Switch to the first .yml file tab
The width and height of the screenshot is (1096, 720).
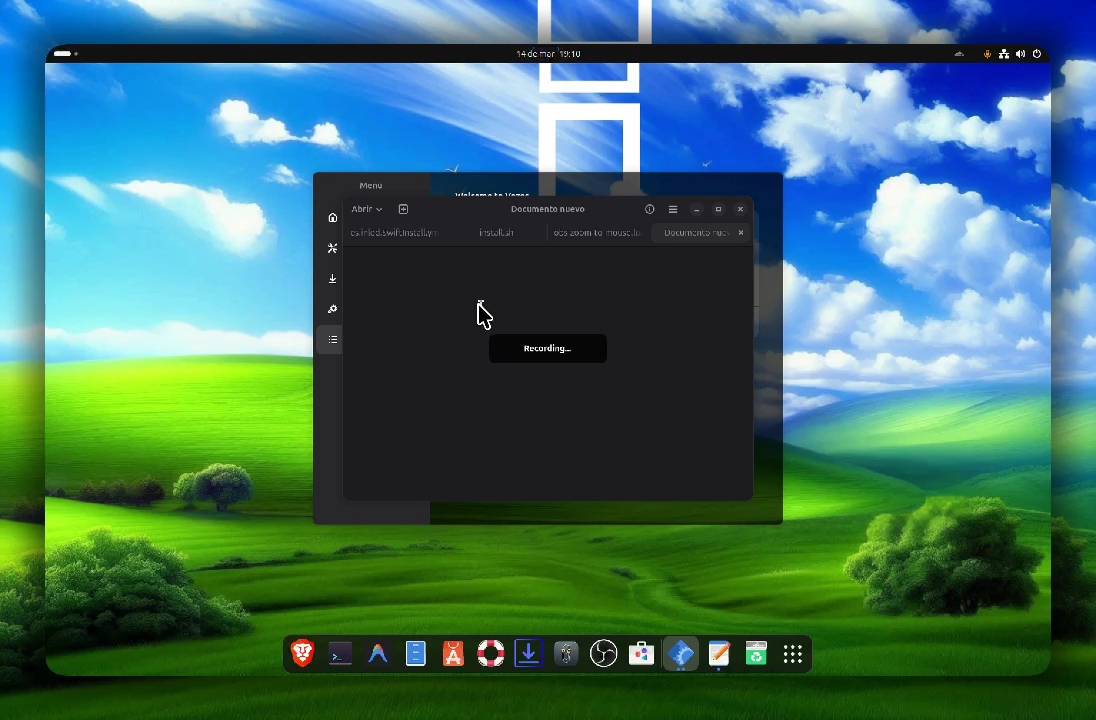[x=394, y=232]
